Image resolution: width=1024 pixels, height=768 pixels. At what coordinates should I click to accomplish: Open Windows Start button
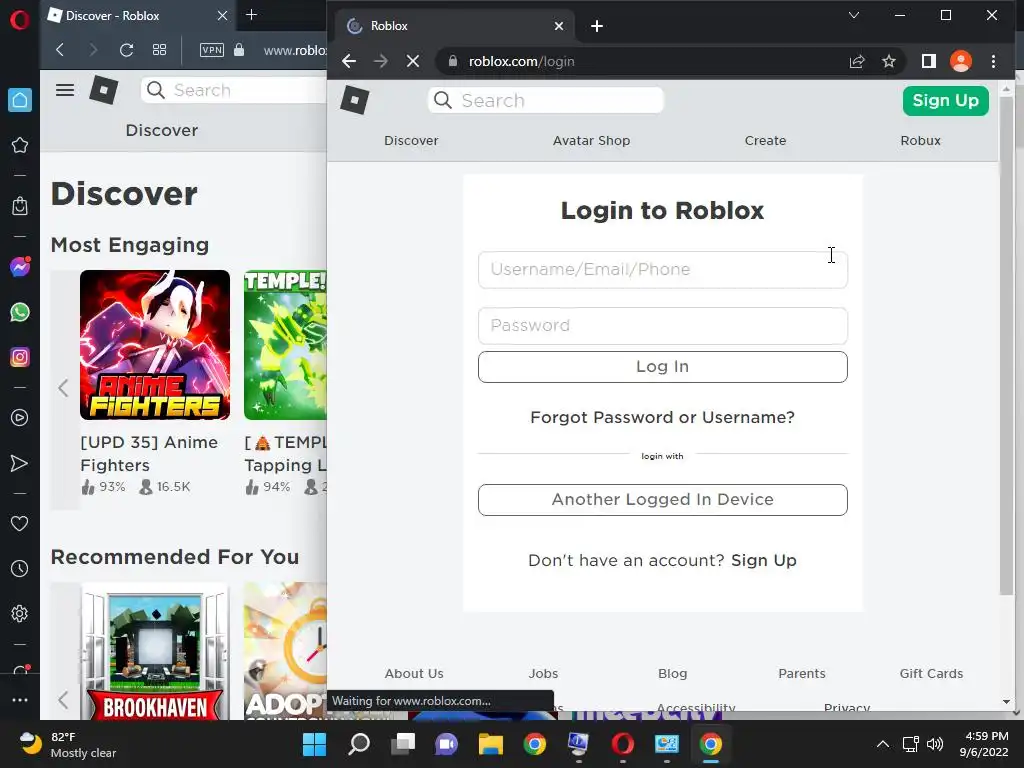314,744
